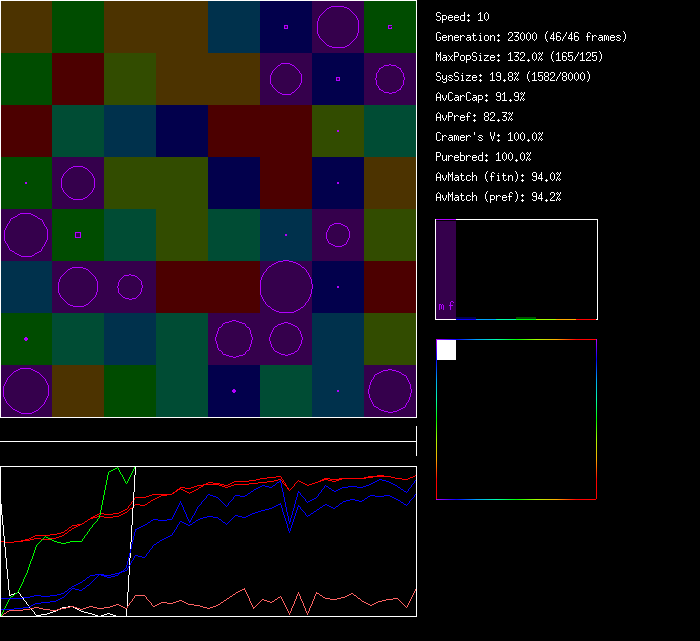Click the smallest circle beside the red block
Viewport: 700px width, 641px height.
pos(130,287)
